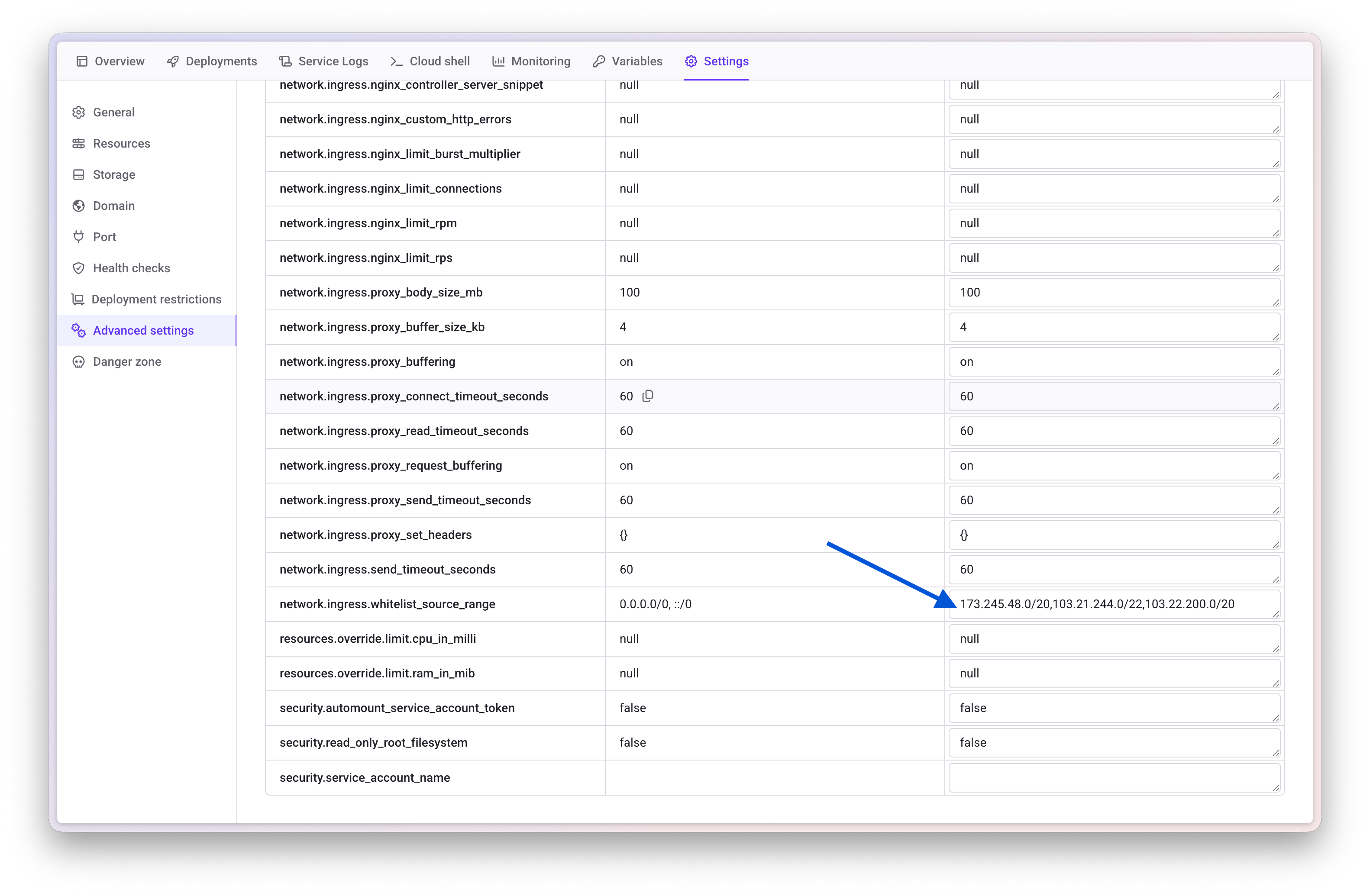The width and height of the screenshot is (1370, 896).
Task: Click the Danger zone skull icon
Action: [79, 361]
